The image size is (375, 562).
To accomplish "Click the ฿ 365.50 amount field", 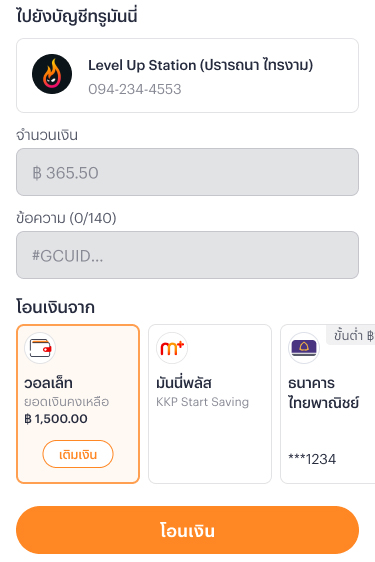I will [x=187, y=172].
